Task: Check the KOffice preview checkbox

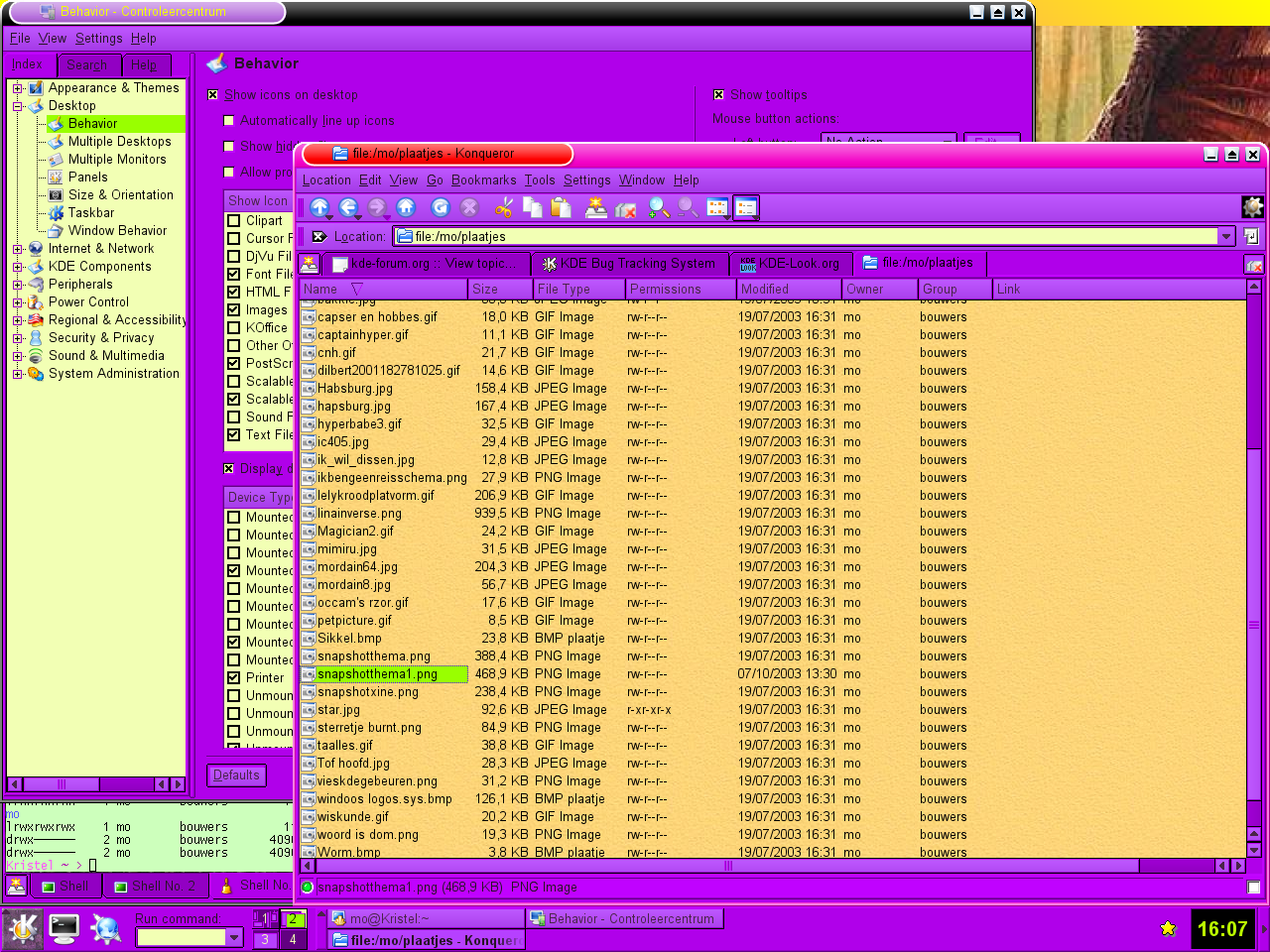Action: coord(234,328)
